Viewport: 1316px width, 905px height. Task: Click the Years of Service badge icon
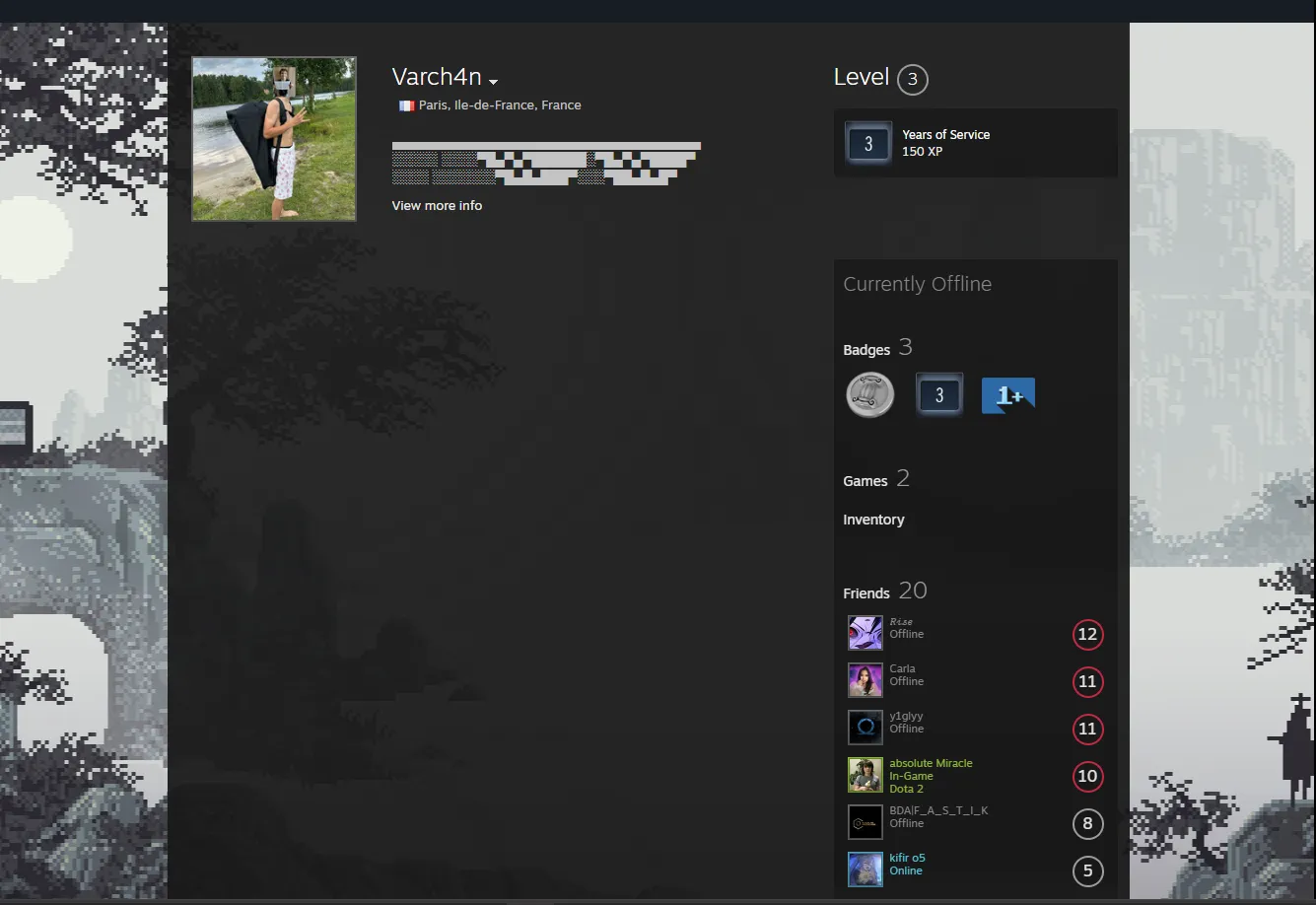(x=868, y=144)
